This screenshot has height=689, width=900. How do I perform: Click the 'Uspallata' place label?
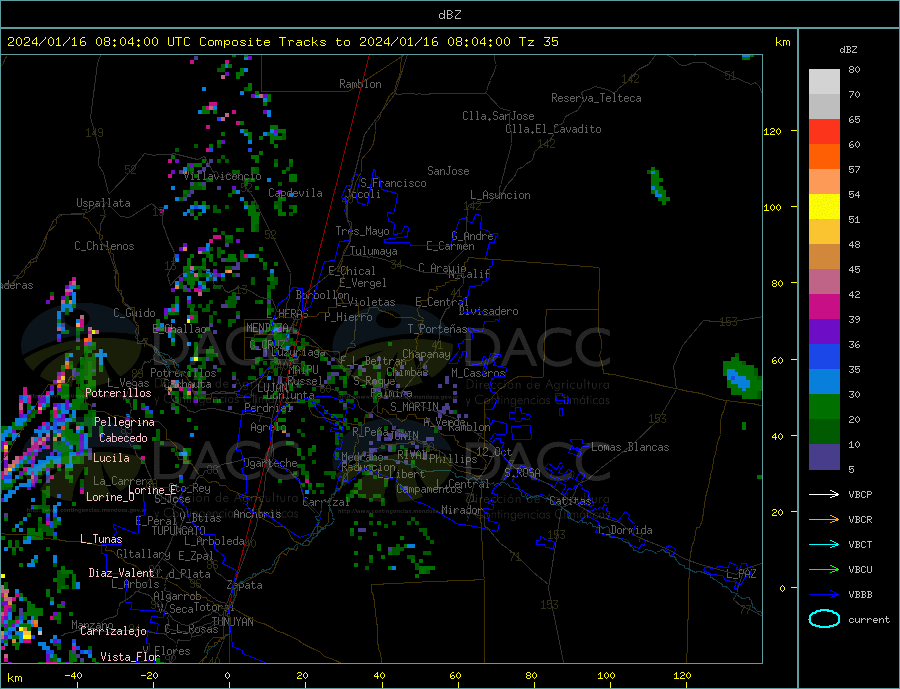[103, 203]
